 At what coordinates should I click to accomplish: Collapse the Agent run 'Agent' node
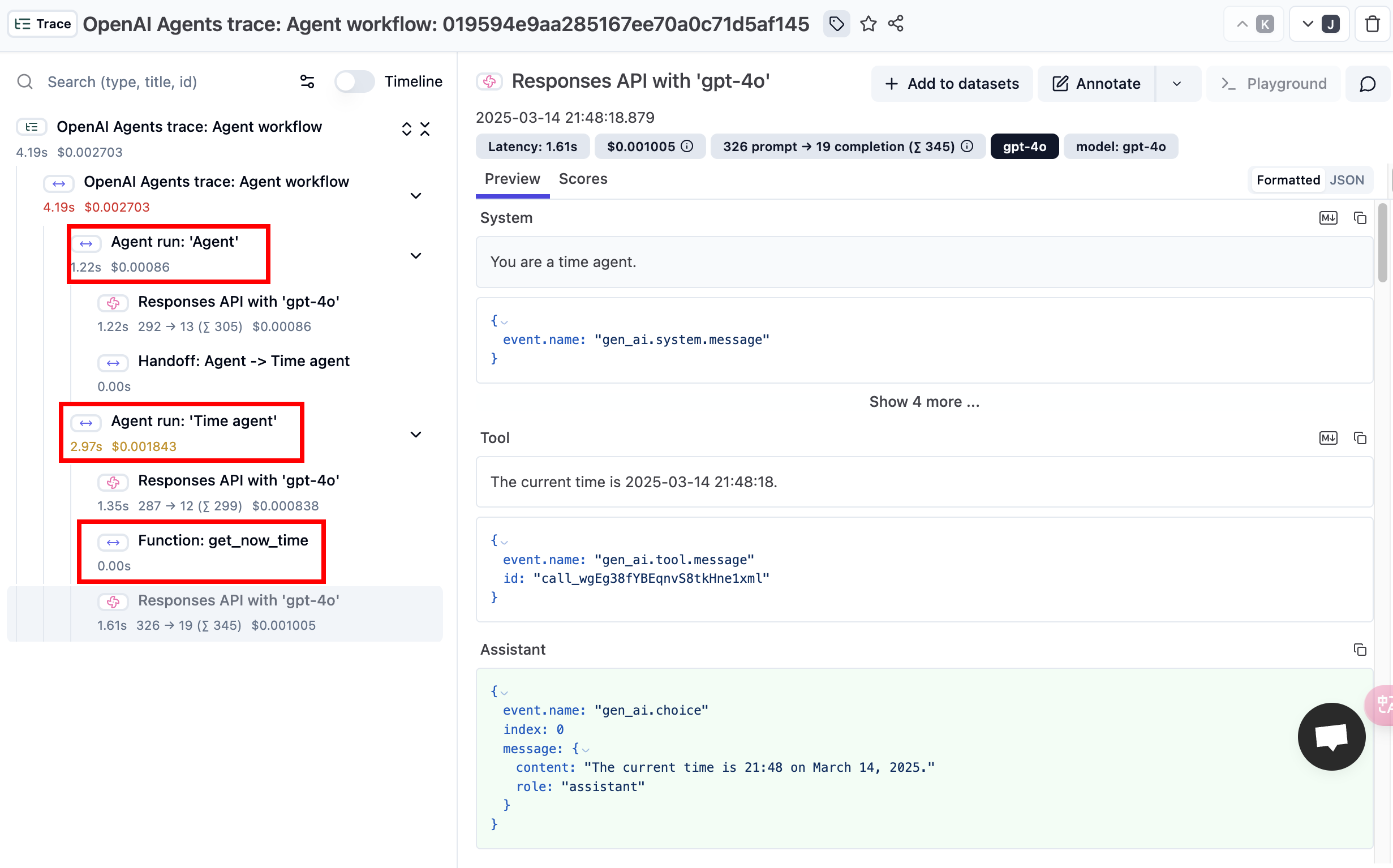[415, 256]
